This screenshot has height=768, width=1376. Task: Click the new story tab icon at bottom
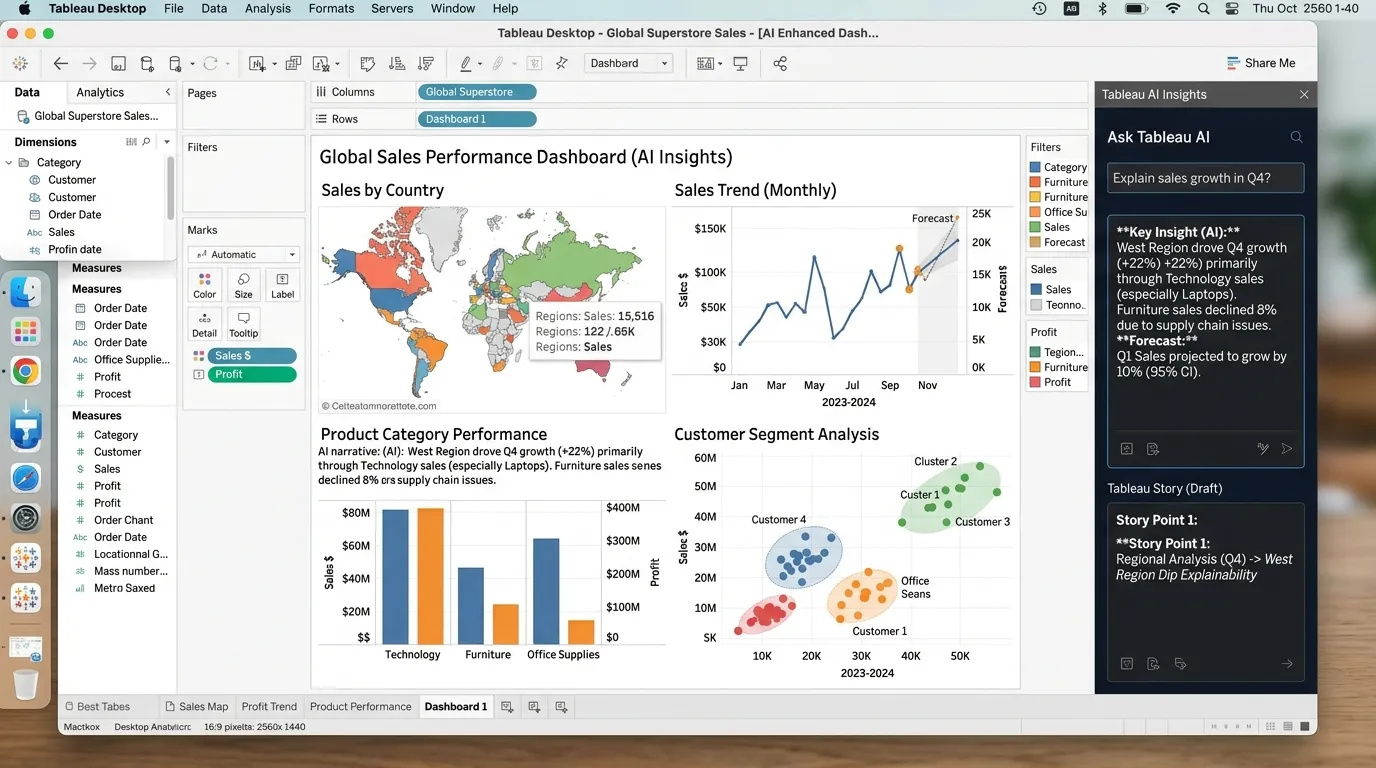(x=561, y=707)
